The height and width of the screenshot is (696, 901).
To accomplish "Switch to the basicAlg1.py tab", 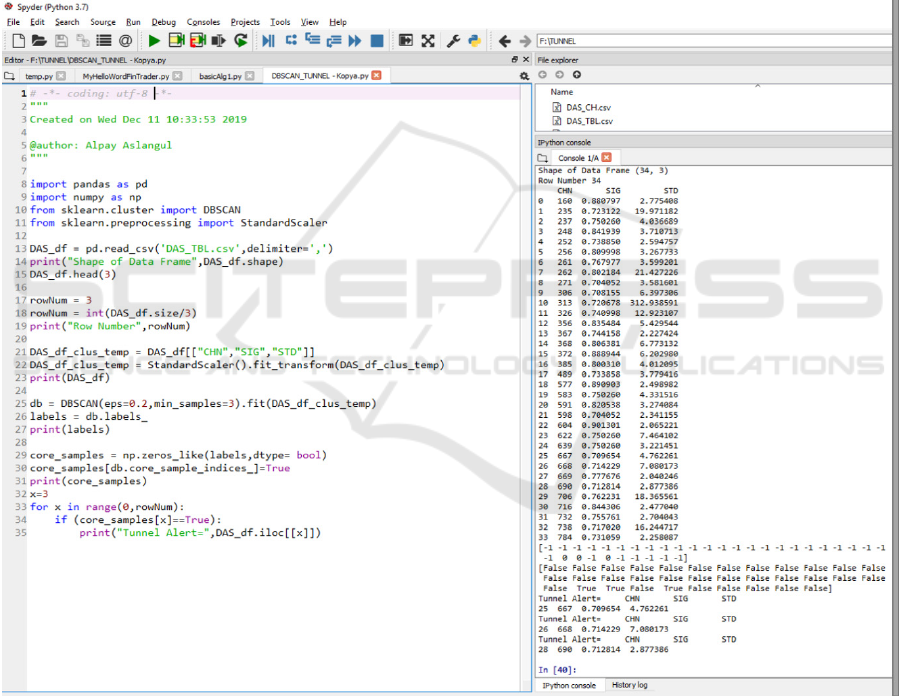I will pos(220,76).
